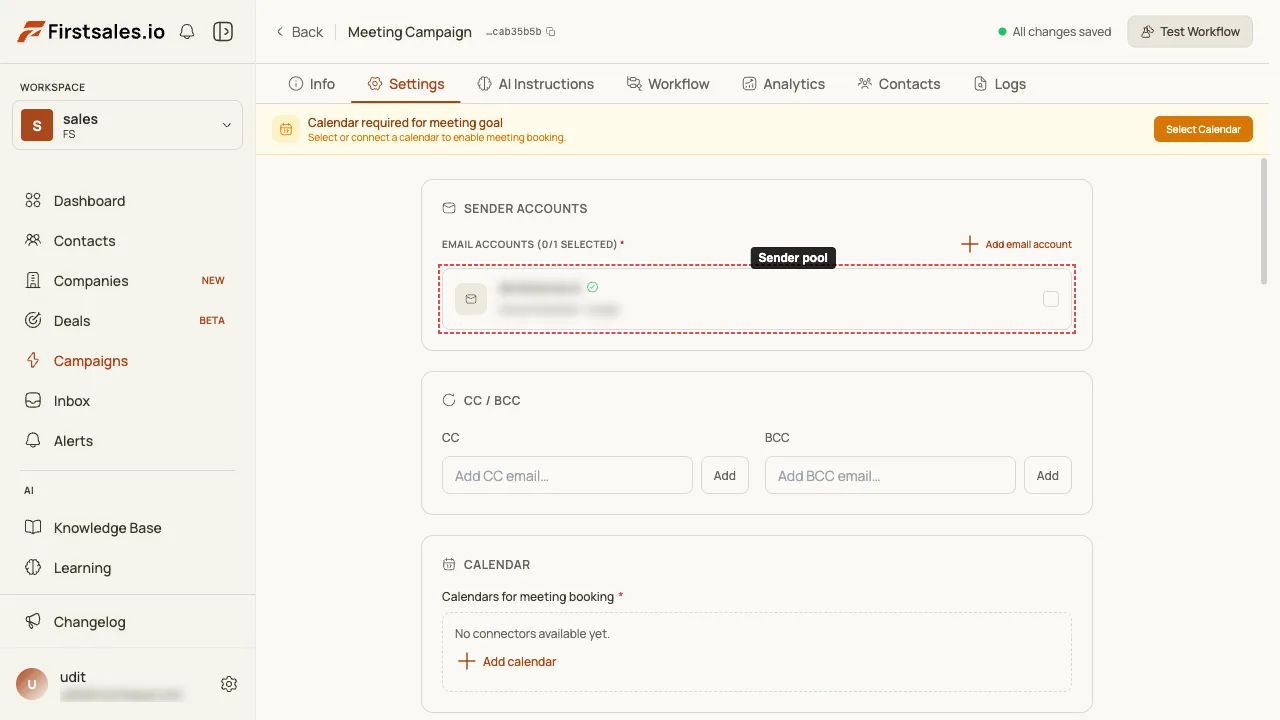Click Select Calendar button
The height and width of the screenshot is (720, 1280).
click(x=1203, y=129)
